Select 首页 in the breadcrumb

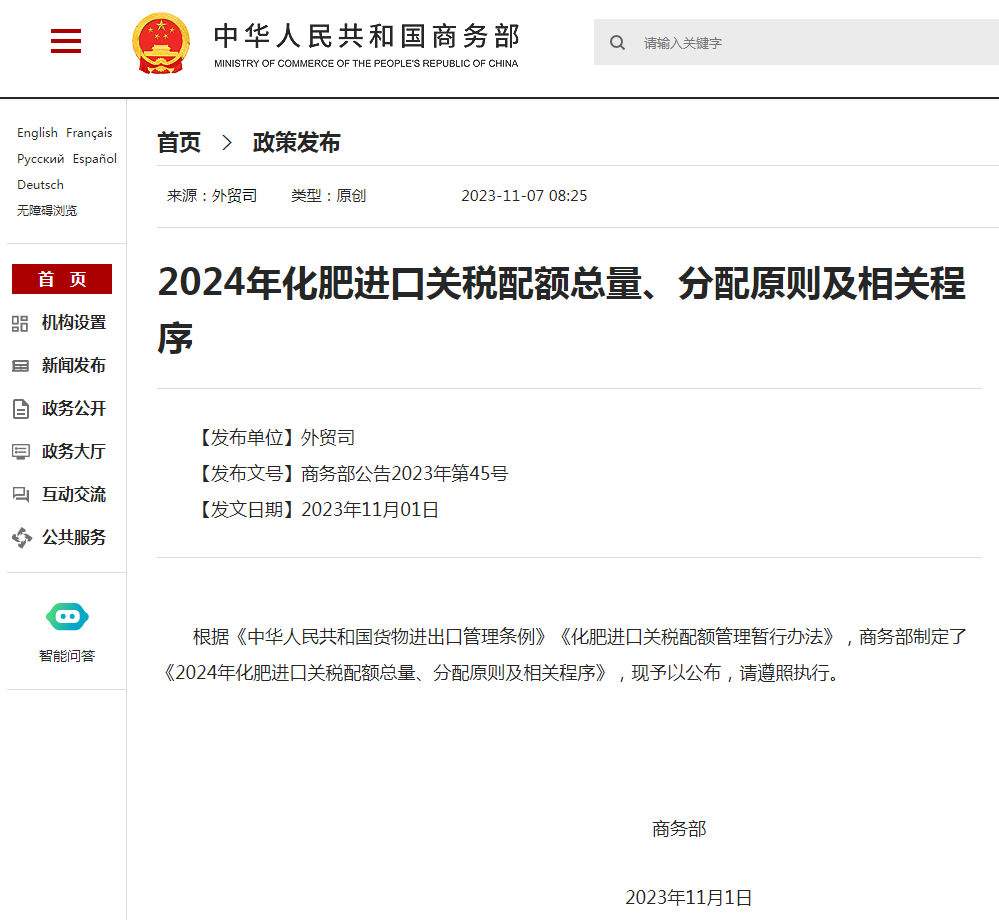[178, 142]
